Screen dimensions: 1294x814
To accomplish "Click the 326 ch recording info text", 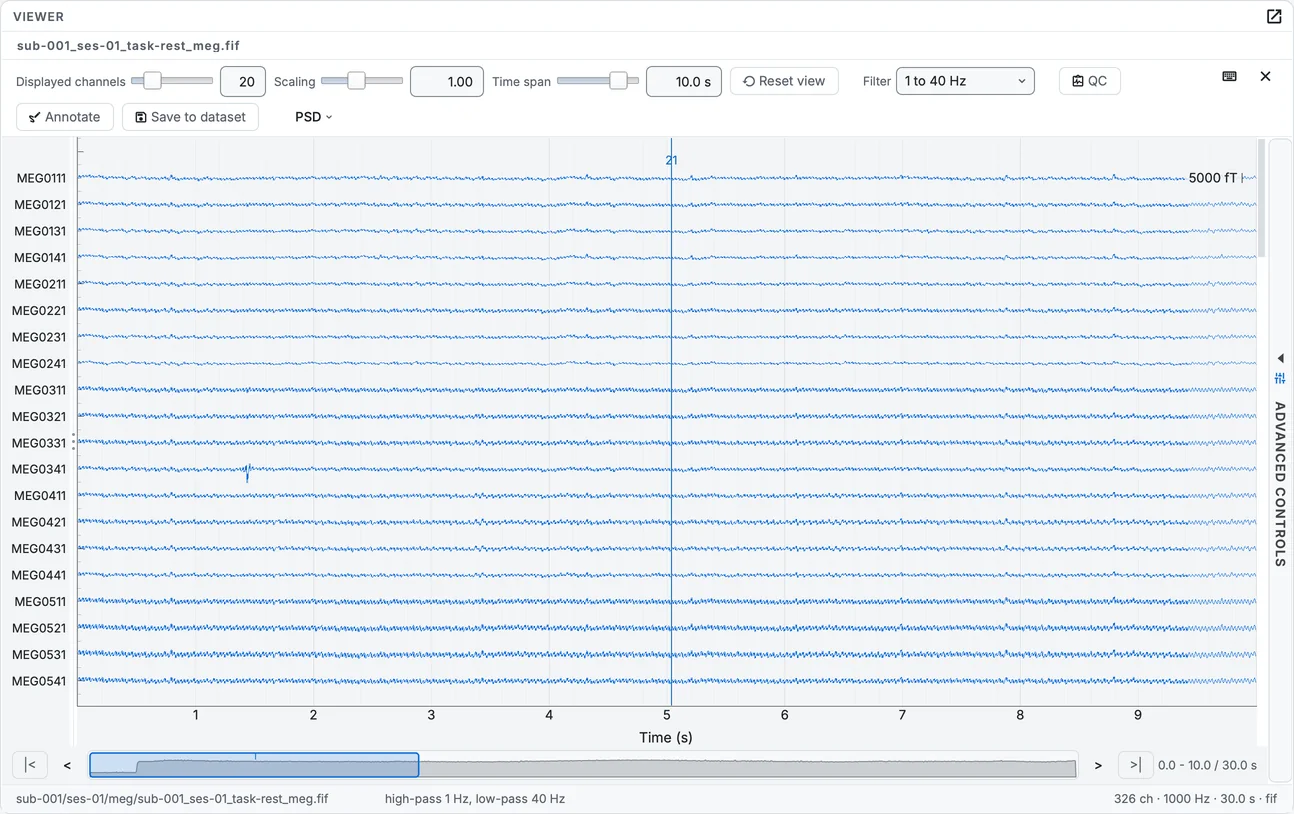I will click(1196, 799).
